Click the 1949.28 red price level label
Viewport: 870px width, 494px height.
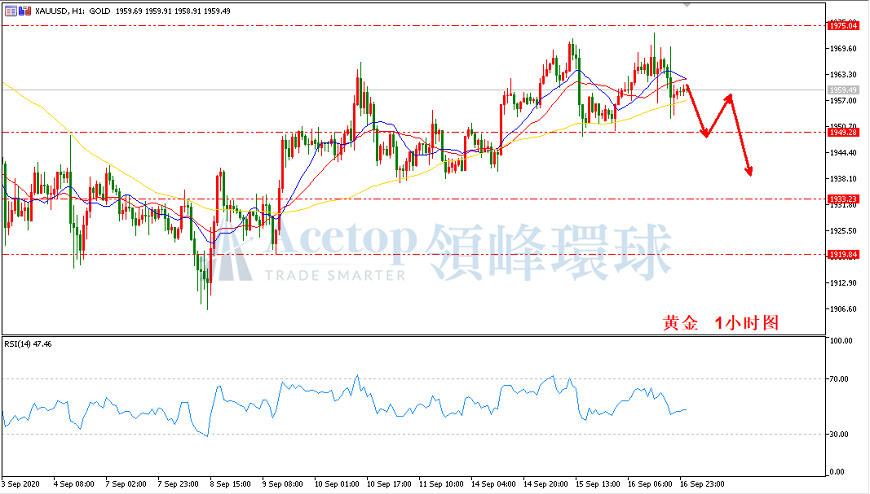pyautogui.click(x=842, y=133)
